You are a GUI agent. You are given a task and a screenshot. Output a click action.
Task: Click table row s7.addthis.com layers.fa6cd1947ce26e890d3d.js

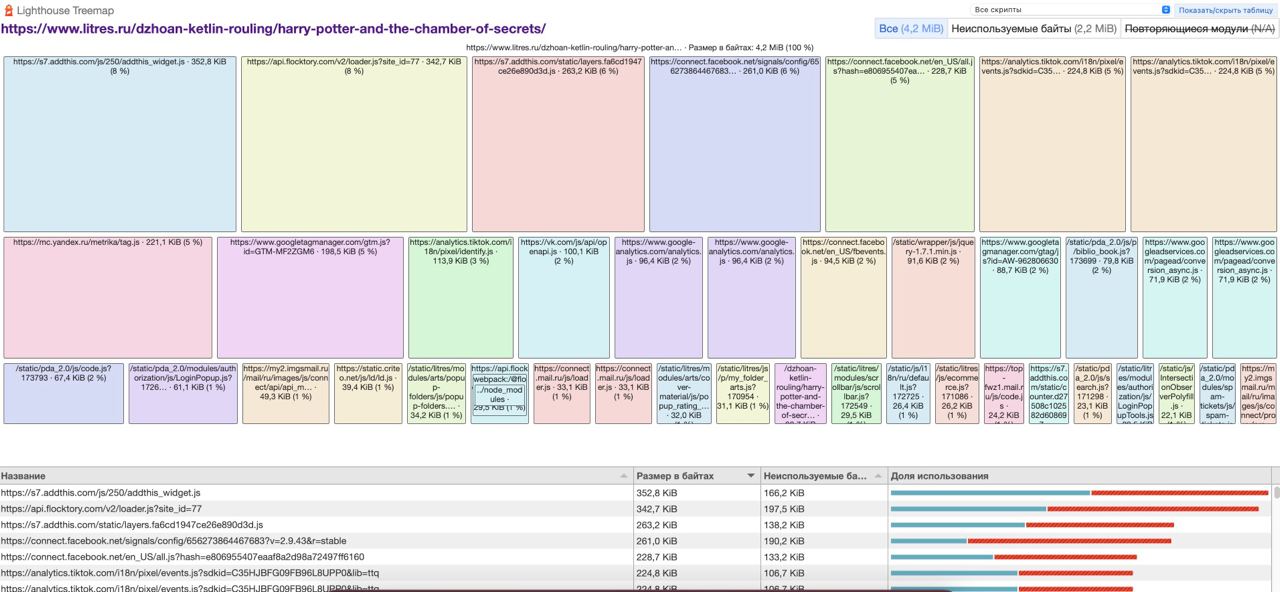click(636, 525)
